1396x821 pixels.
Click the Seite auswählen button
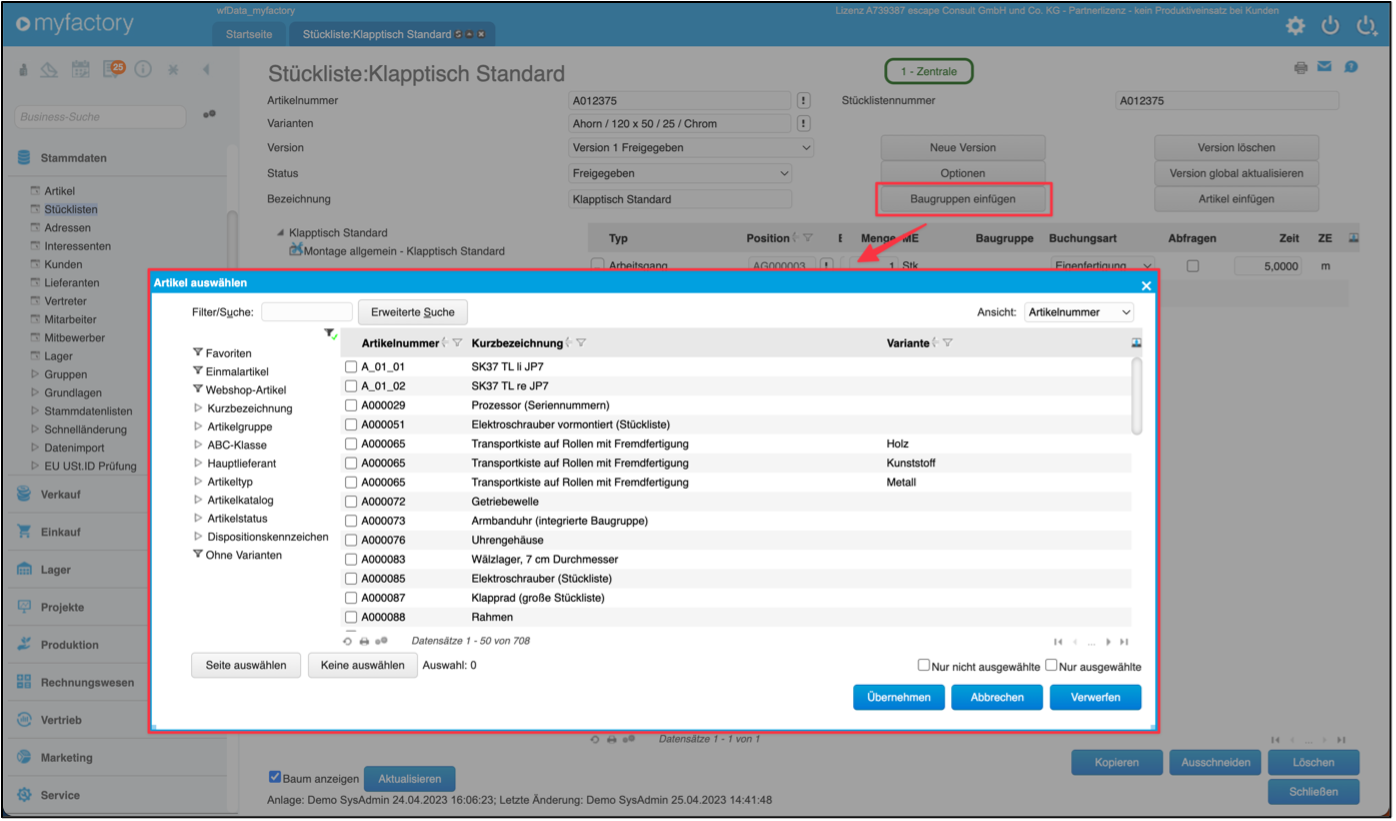(x=246, y=665)
